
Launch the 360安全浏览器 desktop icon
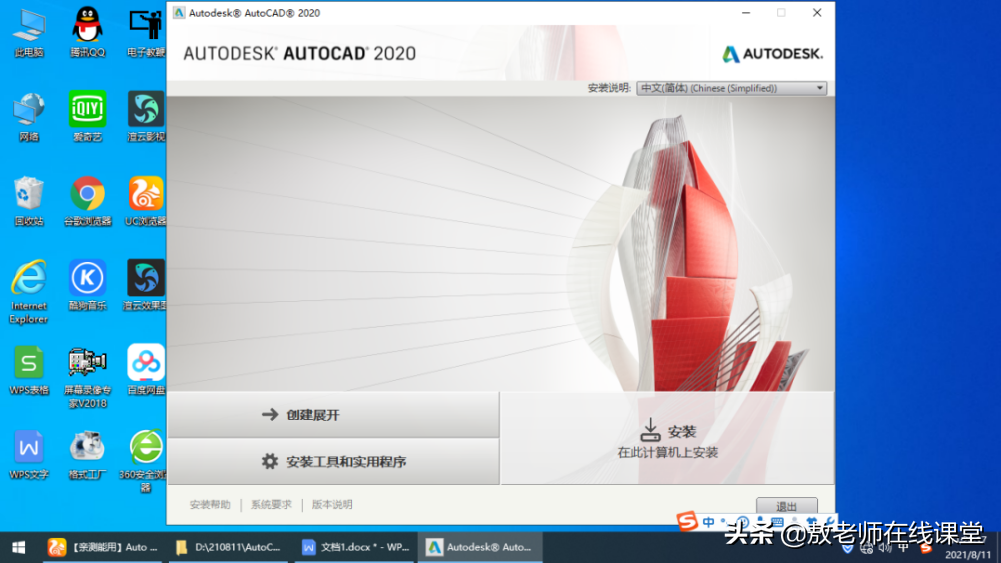pos(146,461)
